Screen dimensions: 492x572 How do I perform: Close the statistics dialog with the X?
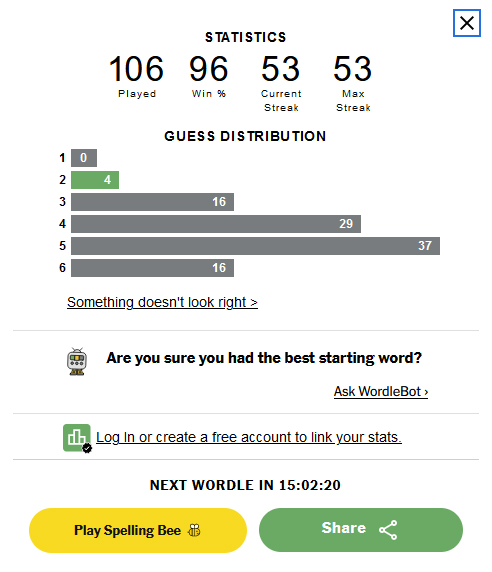[466, 23]
